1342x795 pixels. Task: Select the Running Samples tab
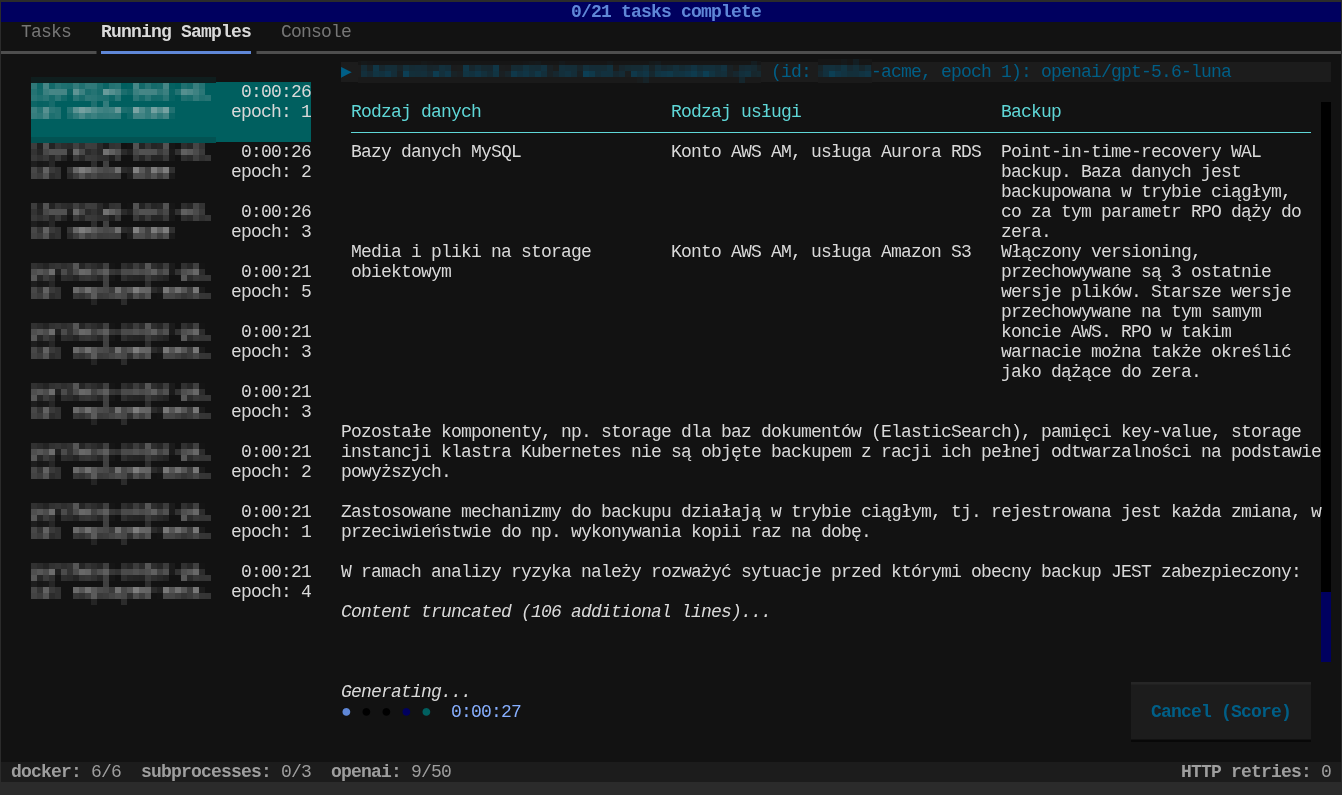[176, 32]
